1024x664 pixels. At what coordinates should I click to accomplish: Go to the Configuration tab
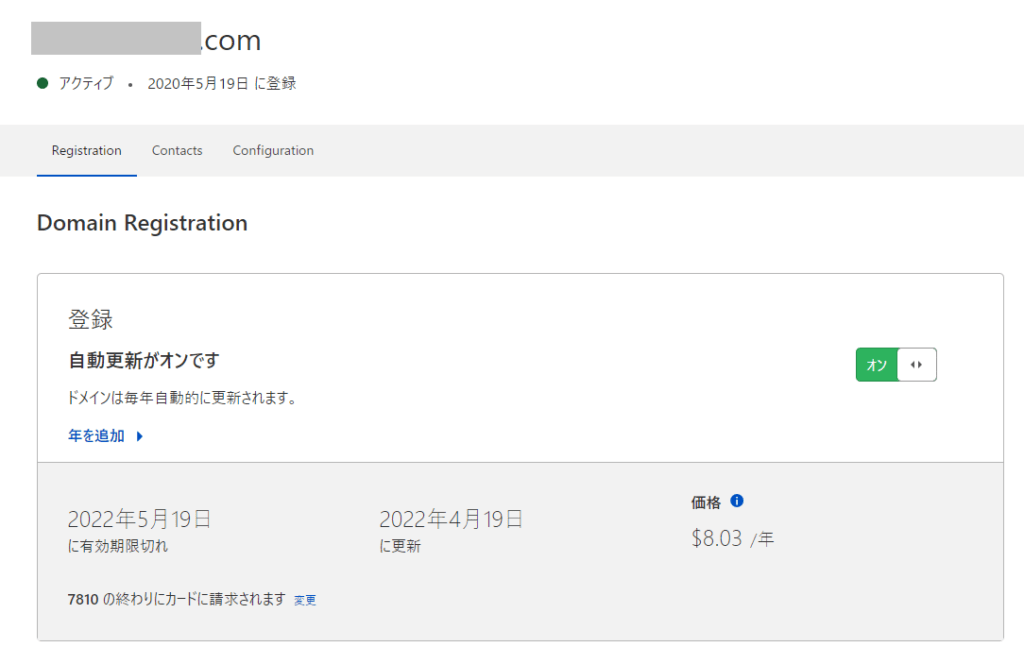(x=273, y=151)
